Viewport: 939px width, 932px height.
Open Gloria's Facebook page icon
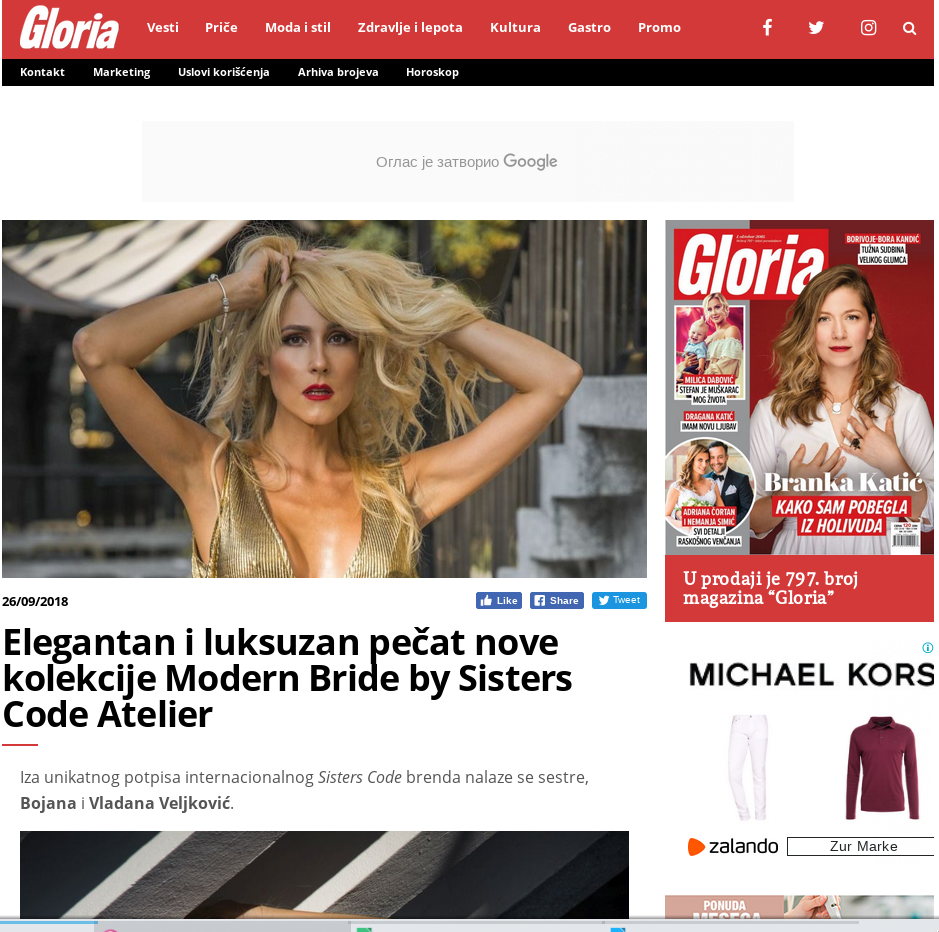(x=767, y=28)
